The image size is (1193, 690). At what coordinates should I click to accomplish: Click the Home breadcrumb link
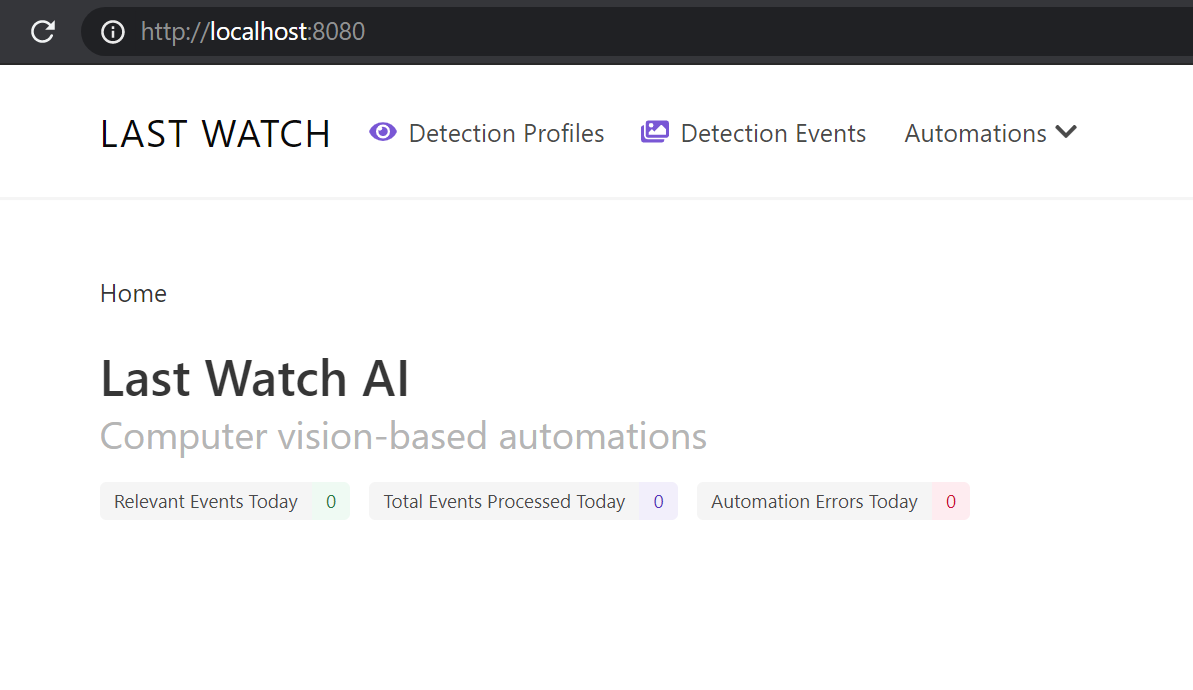coord(133,293)
